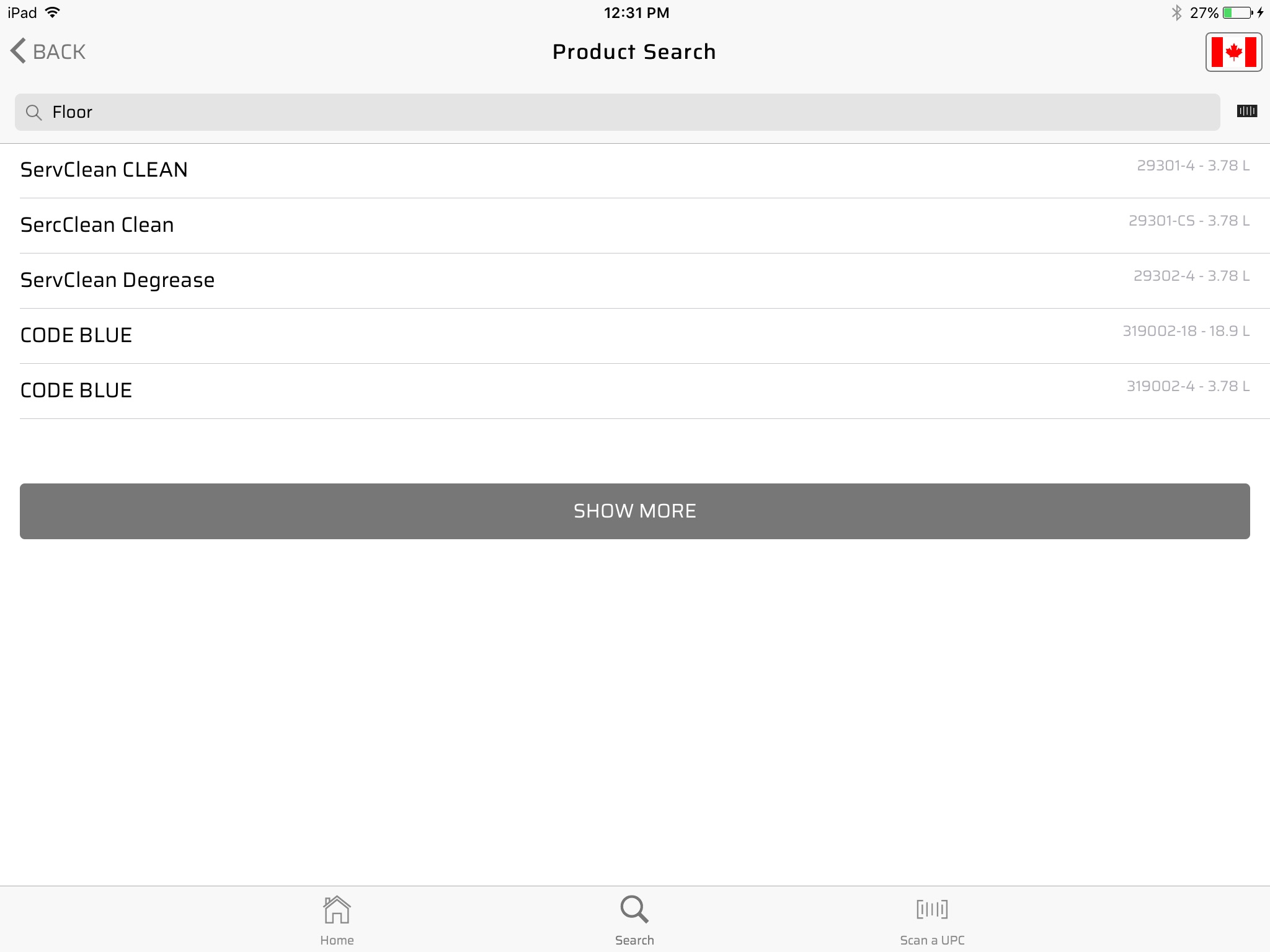The height and width of the screenshot is (952, 1270).
Task: Tap the Home tab in bottom navbar
Action: click(x=336, y=919)
